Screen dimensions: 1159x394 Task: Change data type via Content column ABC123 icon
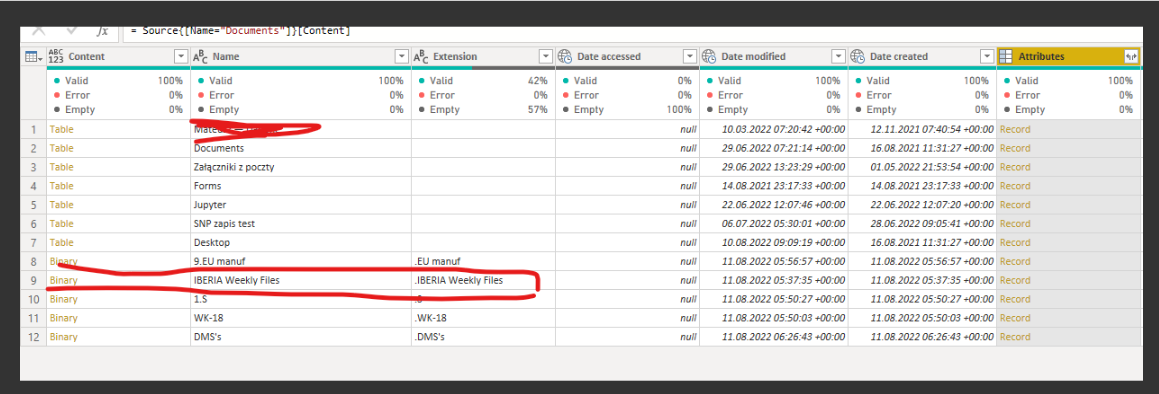click(x=56, y=56)
